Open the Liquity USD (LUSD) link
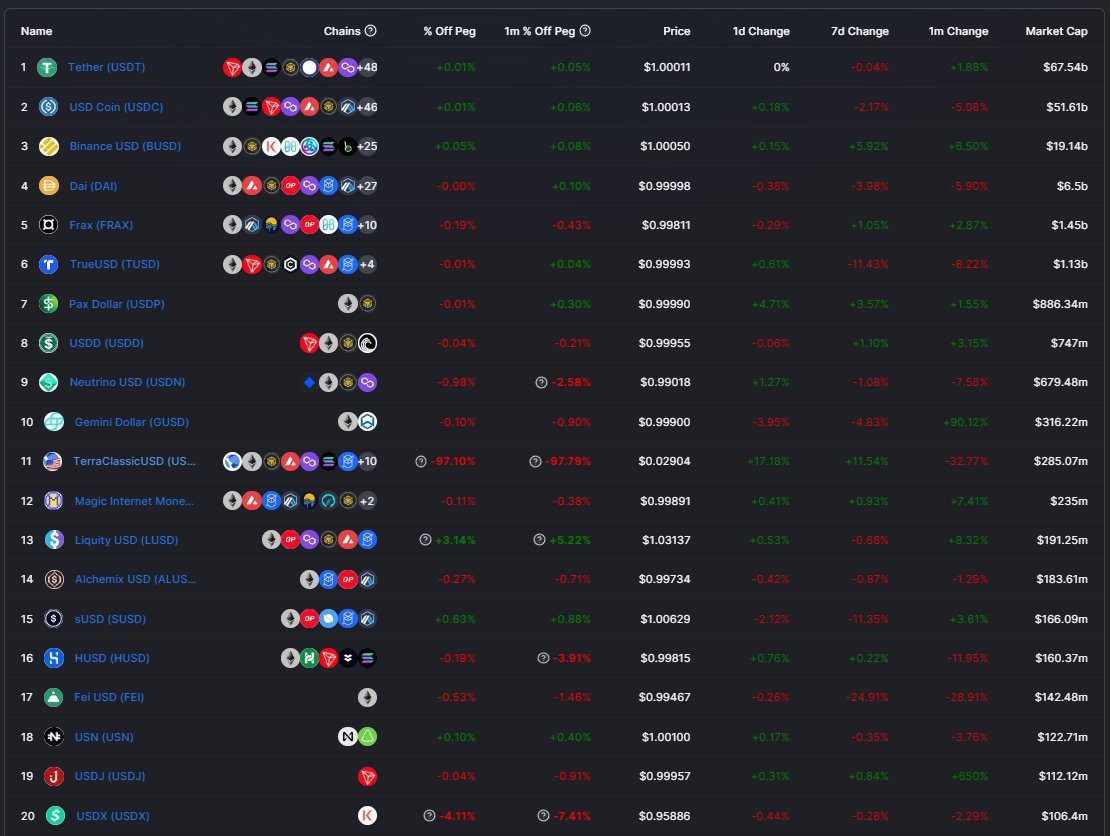The image size is (1110, 836). tap(126, 539)
